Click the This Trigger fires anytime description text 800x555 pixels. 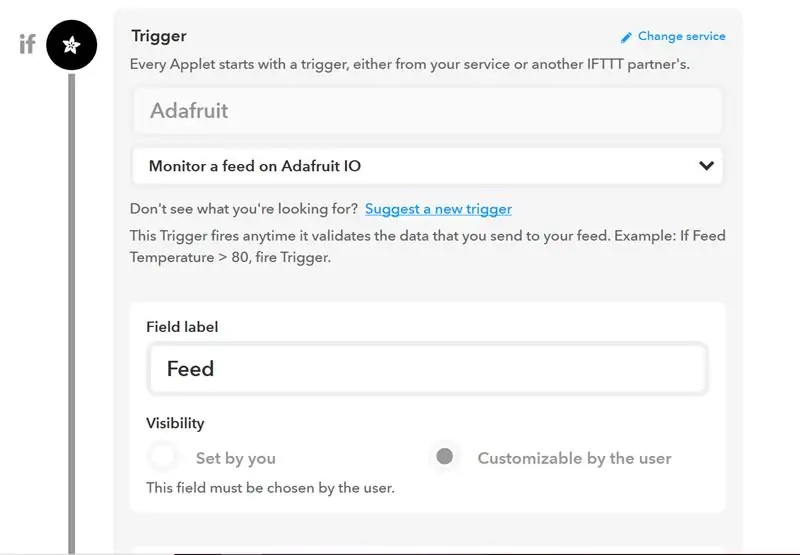[428, 246]
